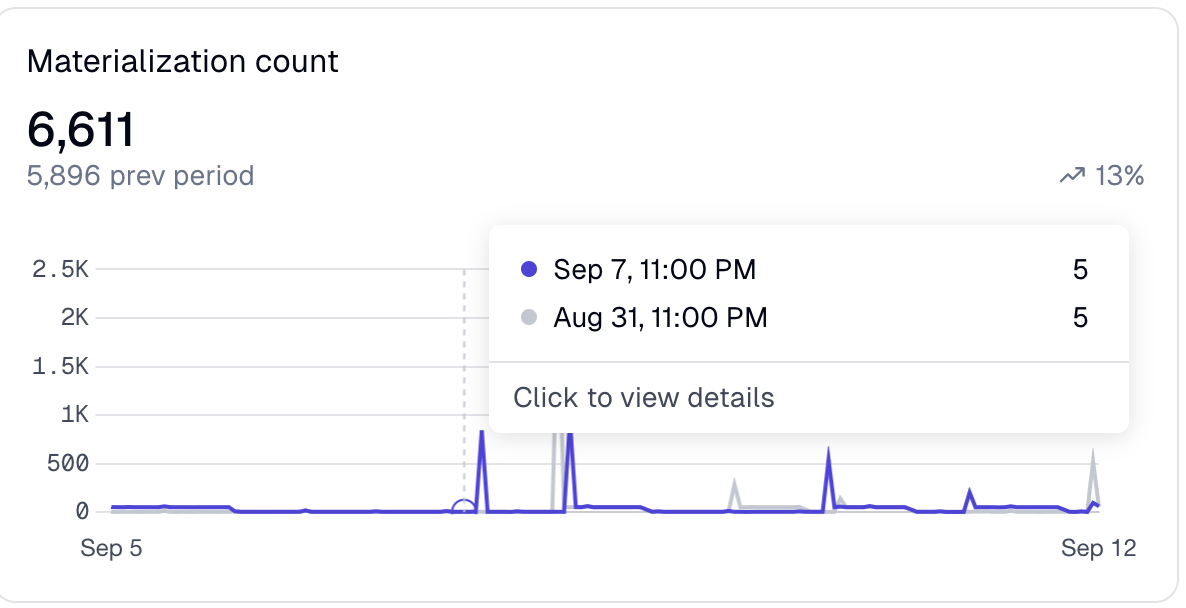Select the purple Sep 7 legend dot
This screenshot has height=608, width=1186.
pos(531,270)
